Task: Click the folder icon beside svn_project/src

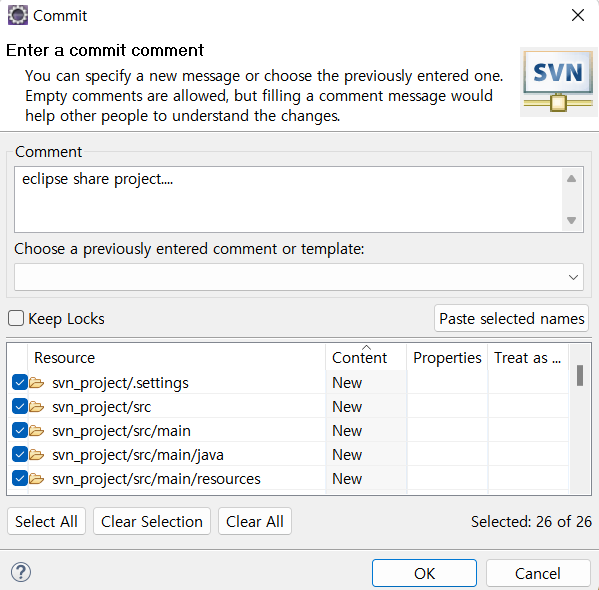Action: tap(37, 407)
